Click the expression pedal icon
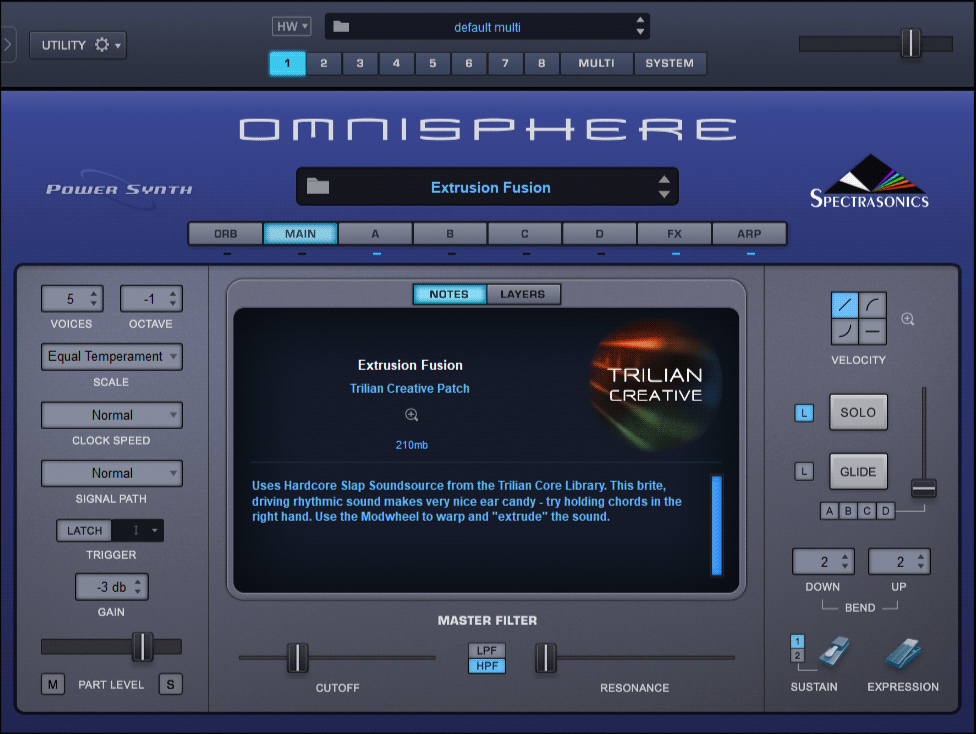 (x=903, y=652)
